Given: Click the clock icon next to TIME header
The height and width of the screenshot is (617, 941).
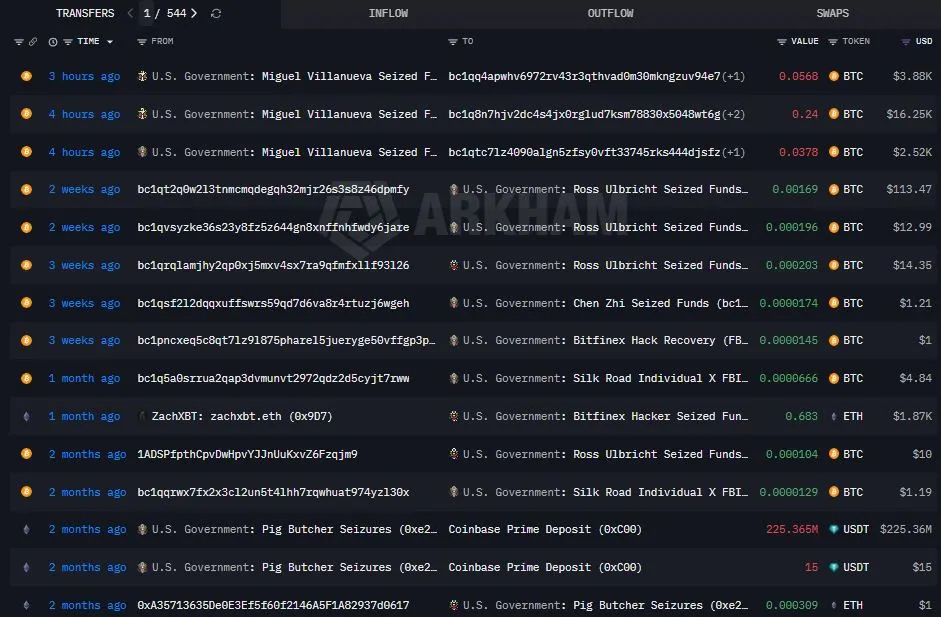Looking at the screenshot, I should 52,42.
